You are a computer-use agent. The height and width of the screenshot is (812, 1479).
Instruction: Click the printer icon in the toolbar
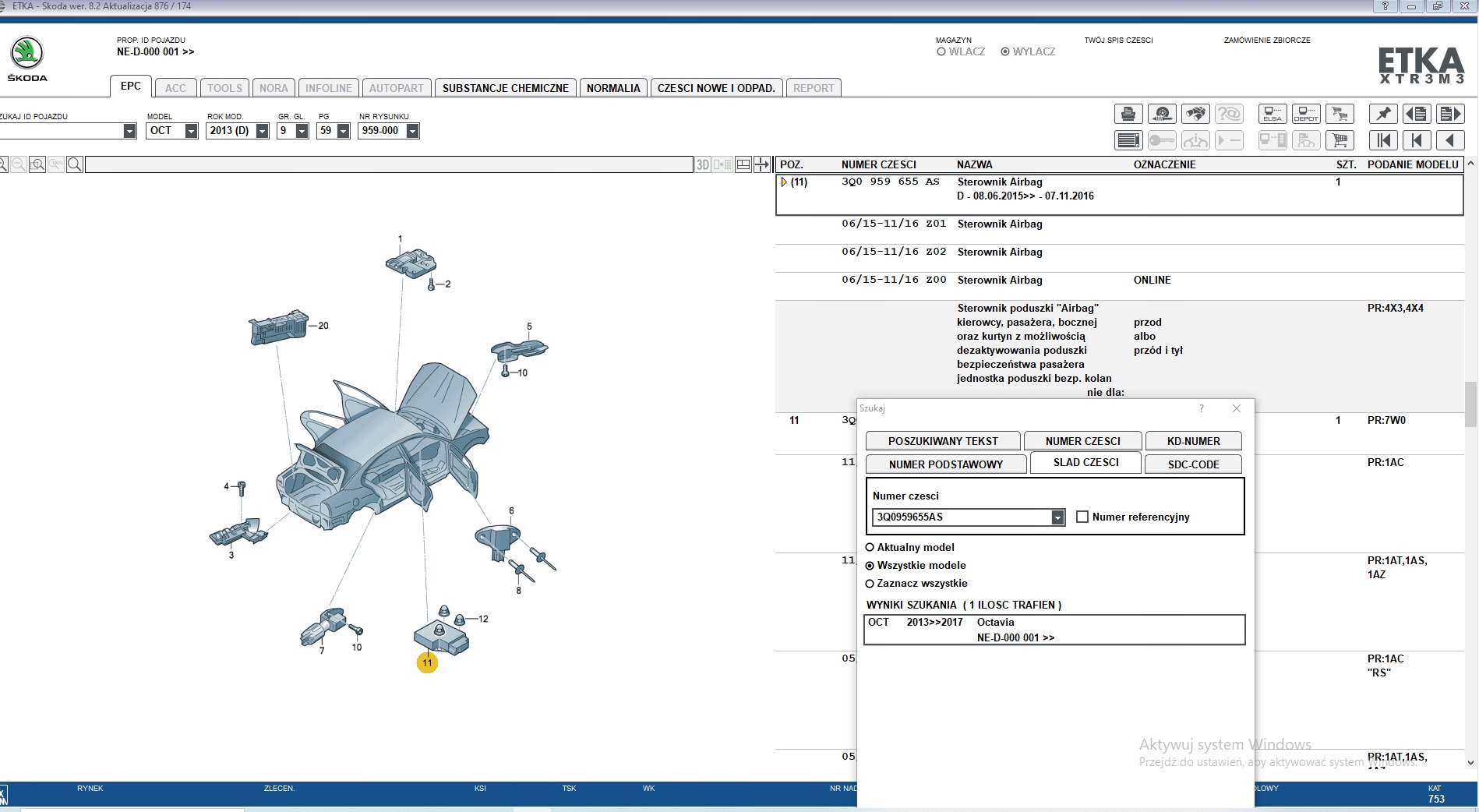pyautogui.click(x=1128, y=114)
